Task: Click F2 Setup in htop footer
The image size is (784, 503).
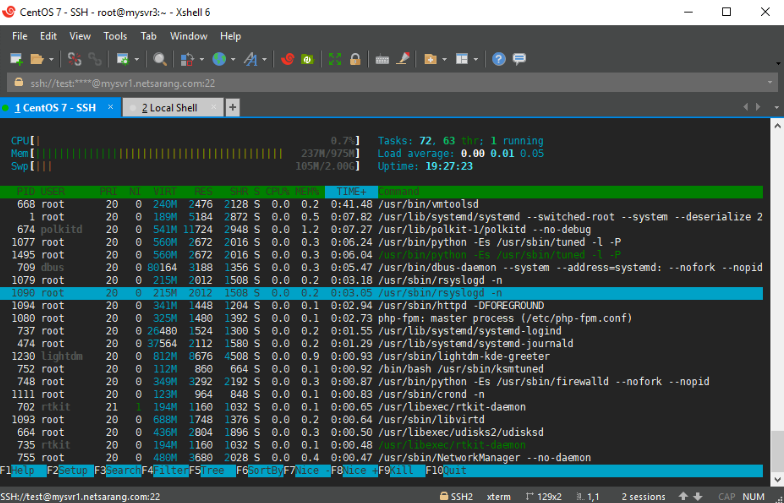Action: pyautogui.click(x=70, y=470)
